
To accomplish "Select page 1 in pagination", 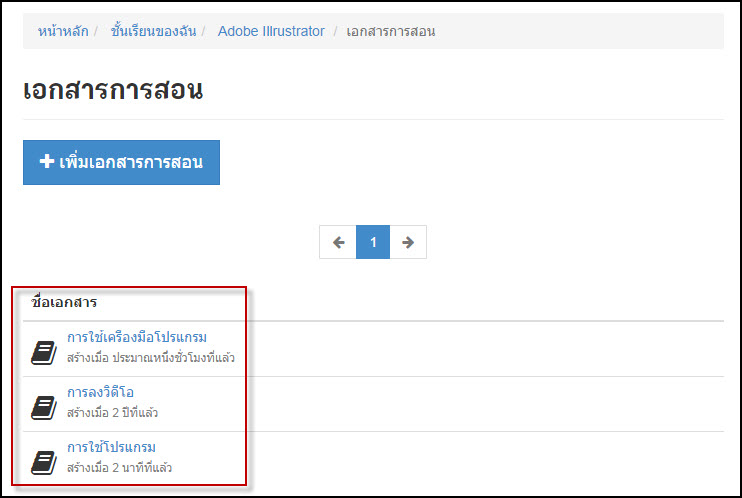I will click(x=373, y=242).
